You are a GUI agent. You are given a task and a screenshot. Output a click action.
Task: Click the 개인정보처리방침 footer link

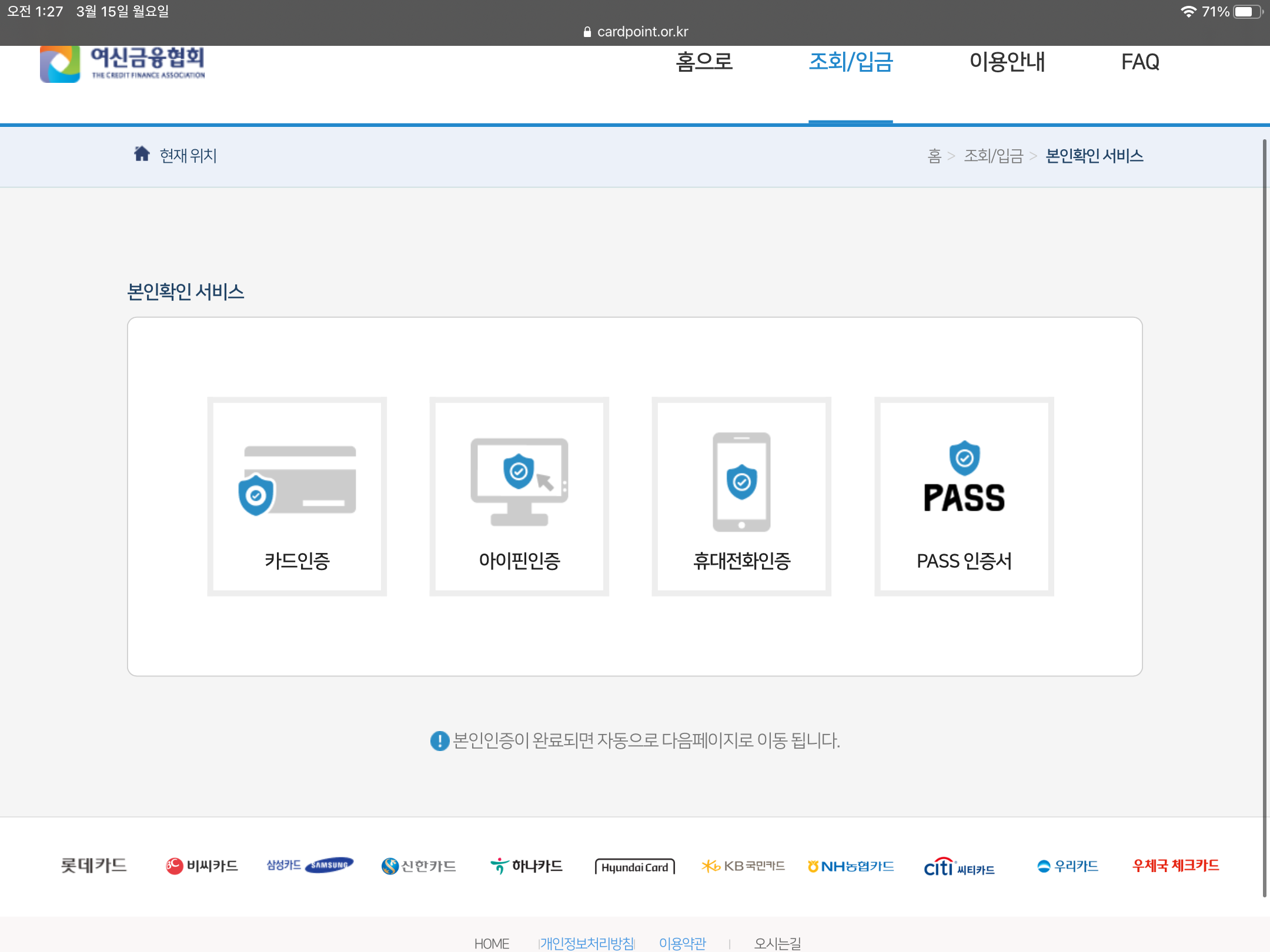point(587,943)
